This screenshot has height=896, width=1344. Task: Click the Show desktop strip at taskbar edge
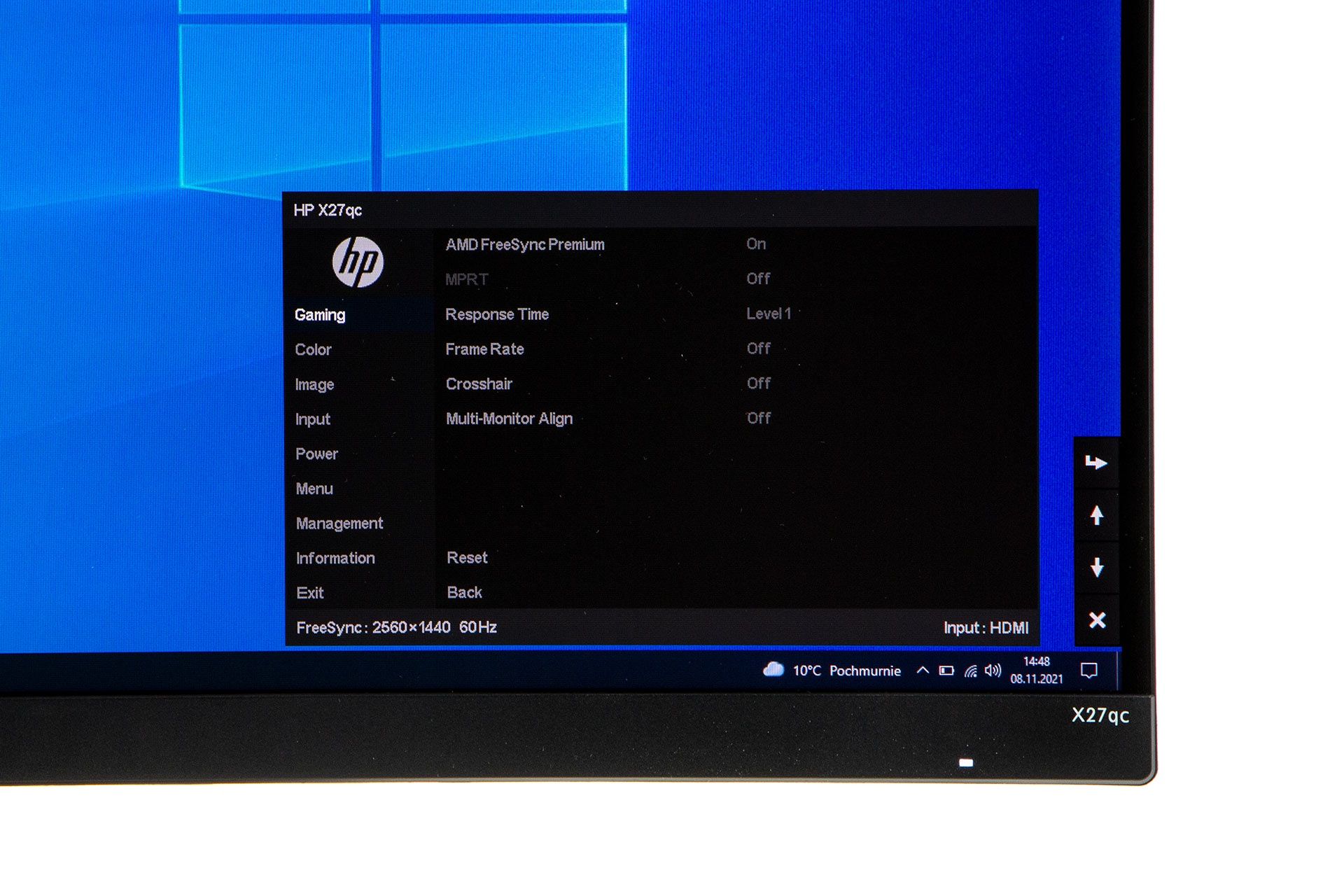pyautogui.click(x=1117, y=671)
